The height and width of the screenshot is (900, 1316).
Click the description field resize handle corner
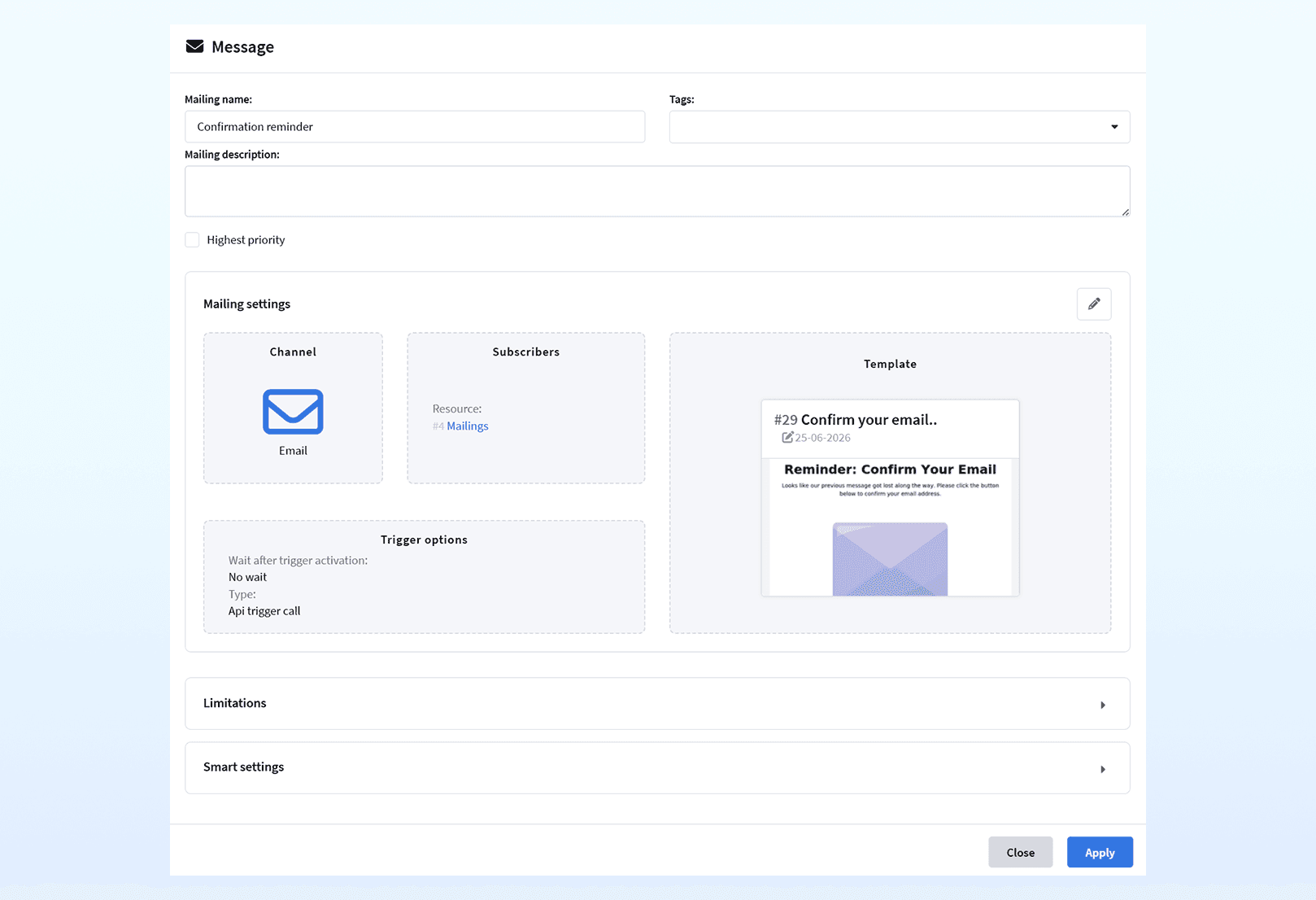click(1125, 212)
